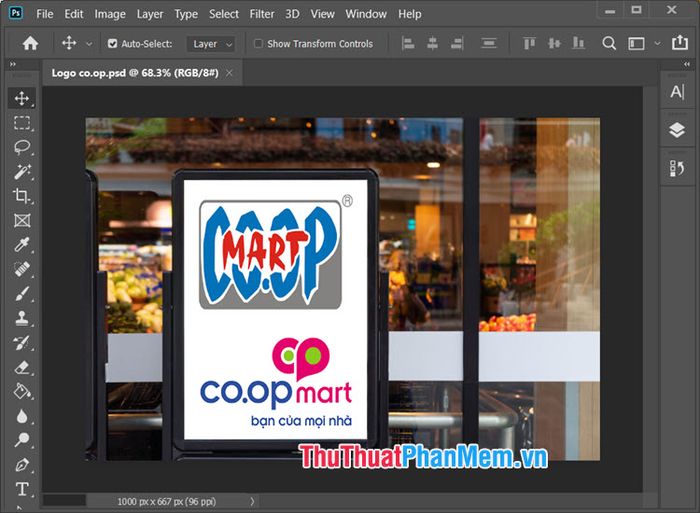Expand the toolbox panel
This screenshot has height=513, width=700.
point(13,64)
